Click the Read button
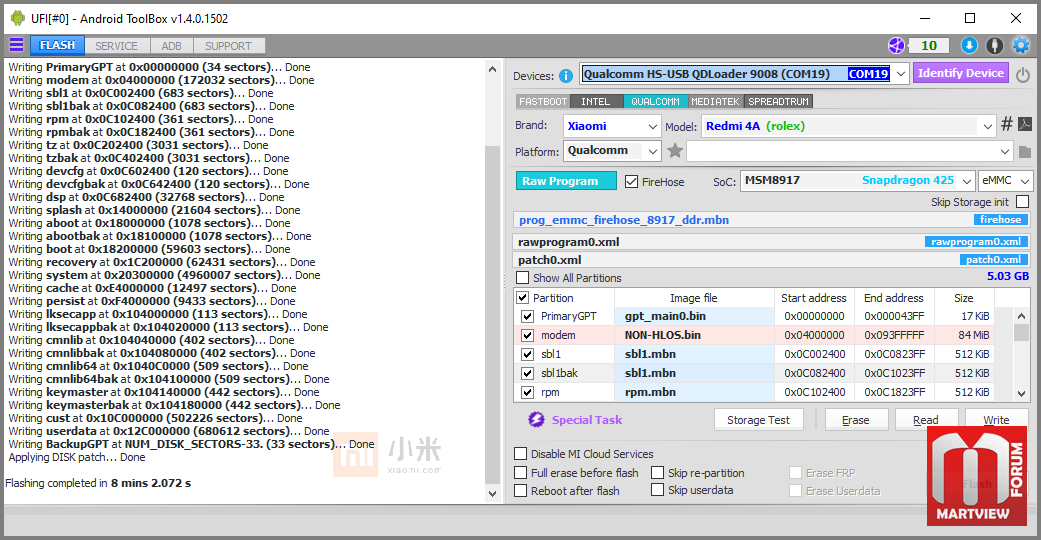Viewport: 1041px width, 540px height. click(925, 420)
